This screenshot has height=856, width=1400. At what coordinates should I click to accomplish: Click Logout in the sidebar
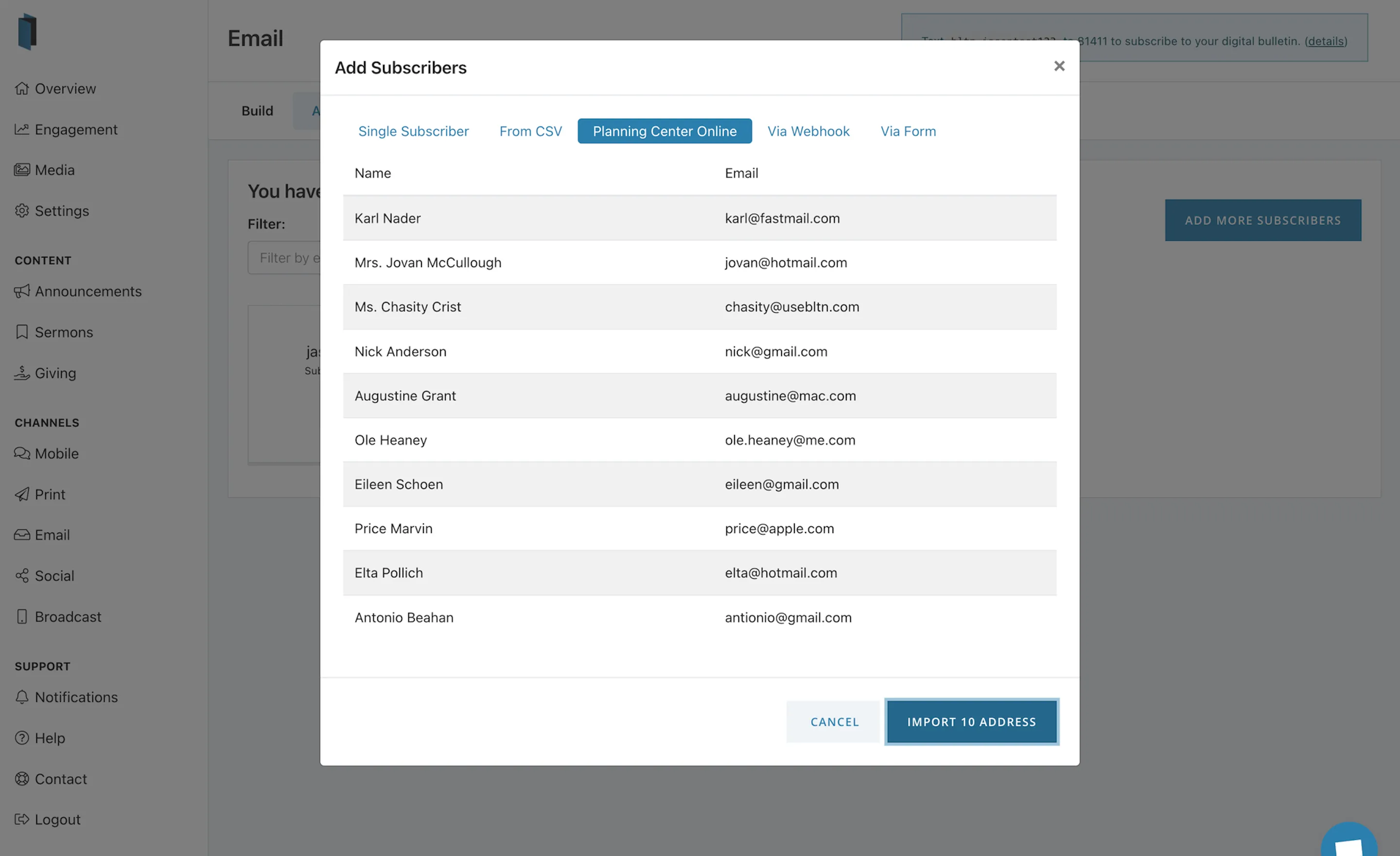coord(57,819)
